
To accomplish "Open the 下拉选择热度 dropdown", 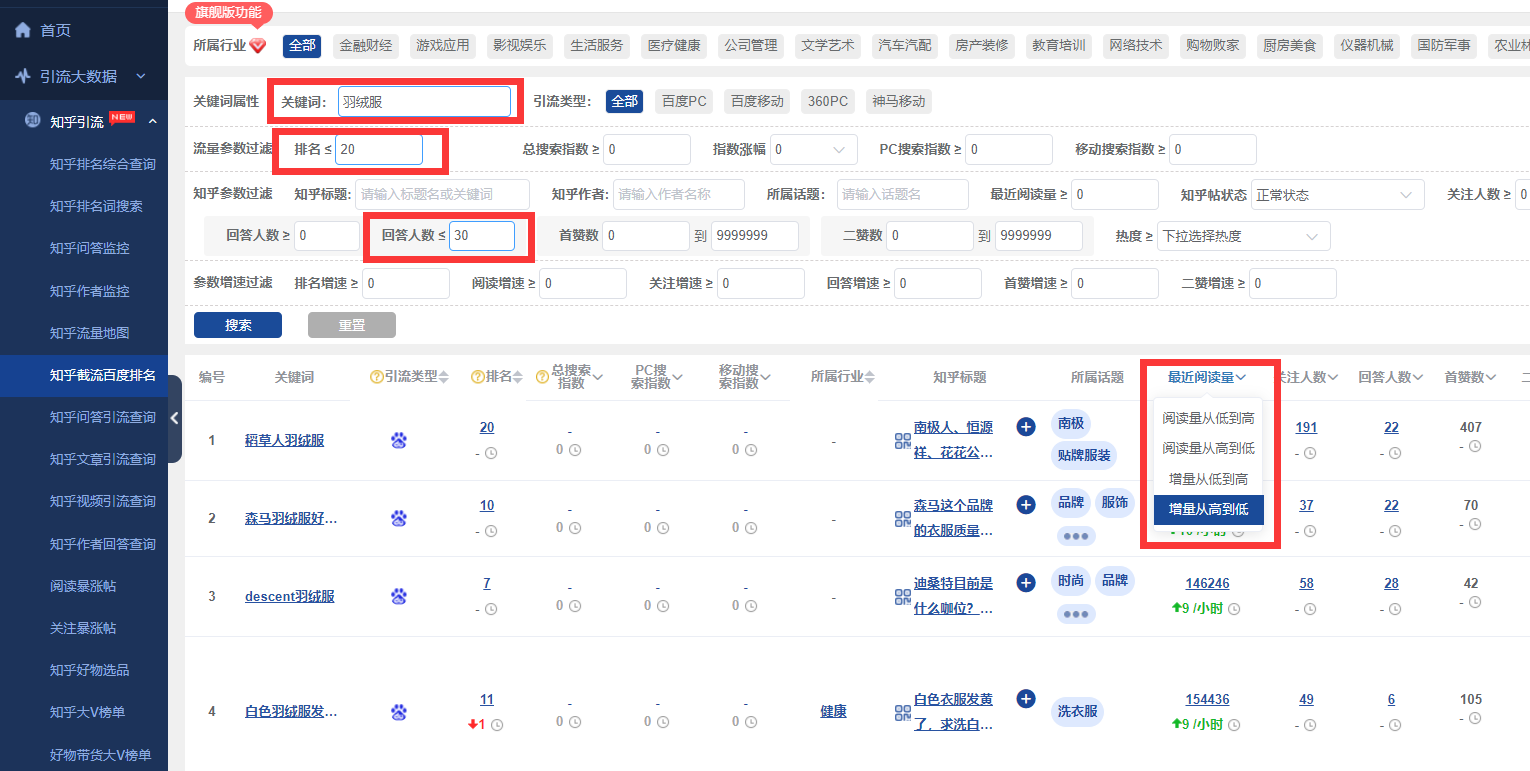I will pos(1244,236).
